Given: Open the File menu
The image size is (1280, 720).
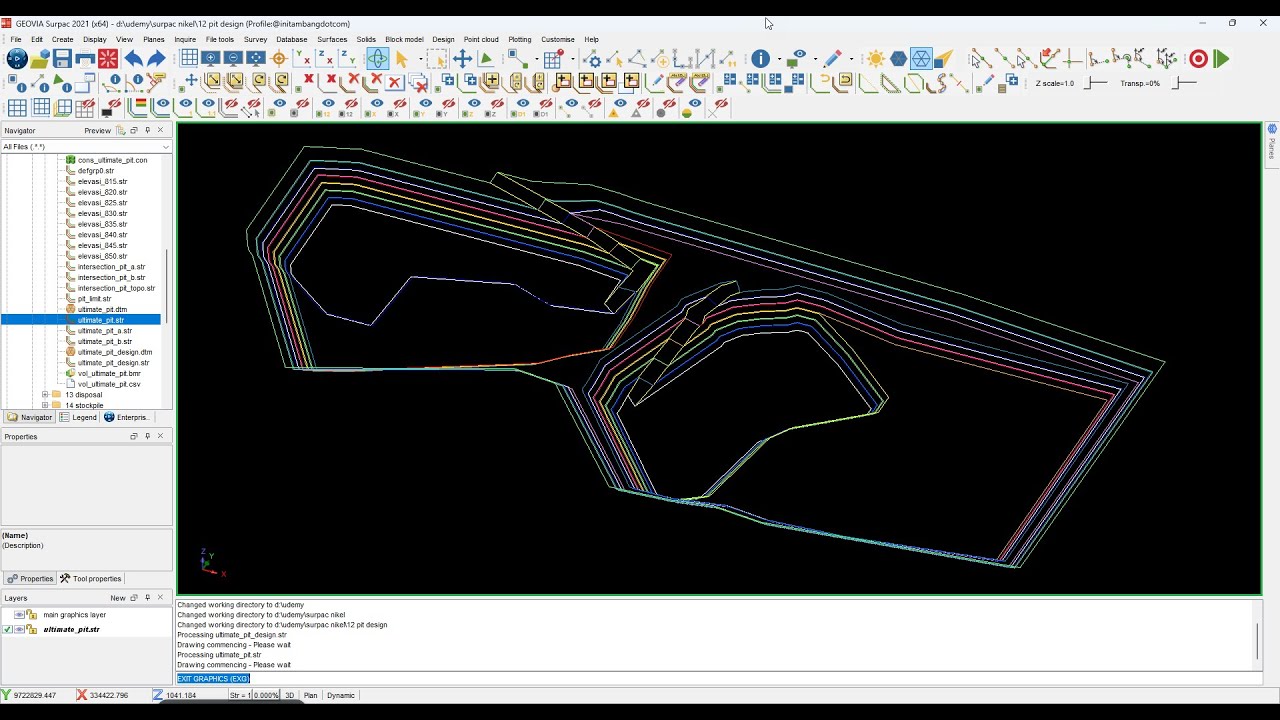Looking at the screenshot, I should 16,40.
